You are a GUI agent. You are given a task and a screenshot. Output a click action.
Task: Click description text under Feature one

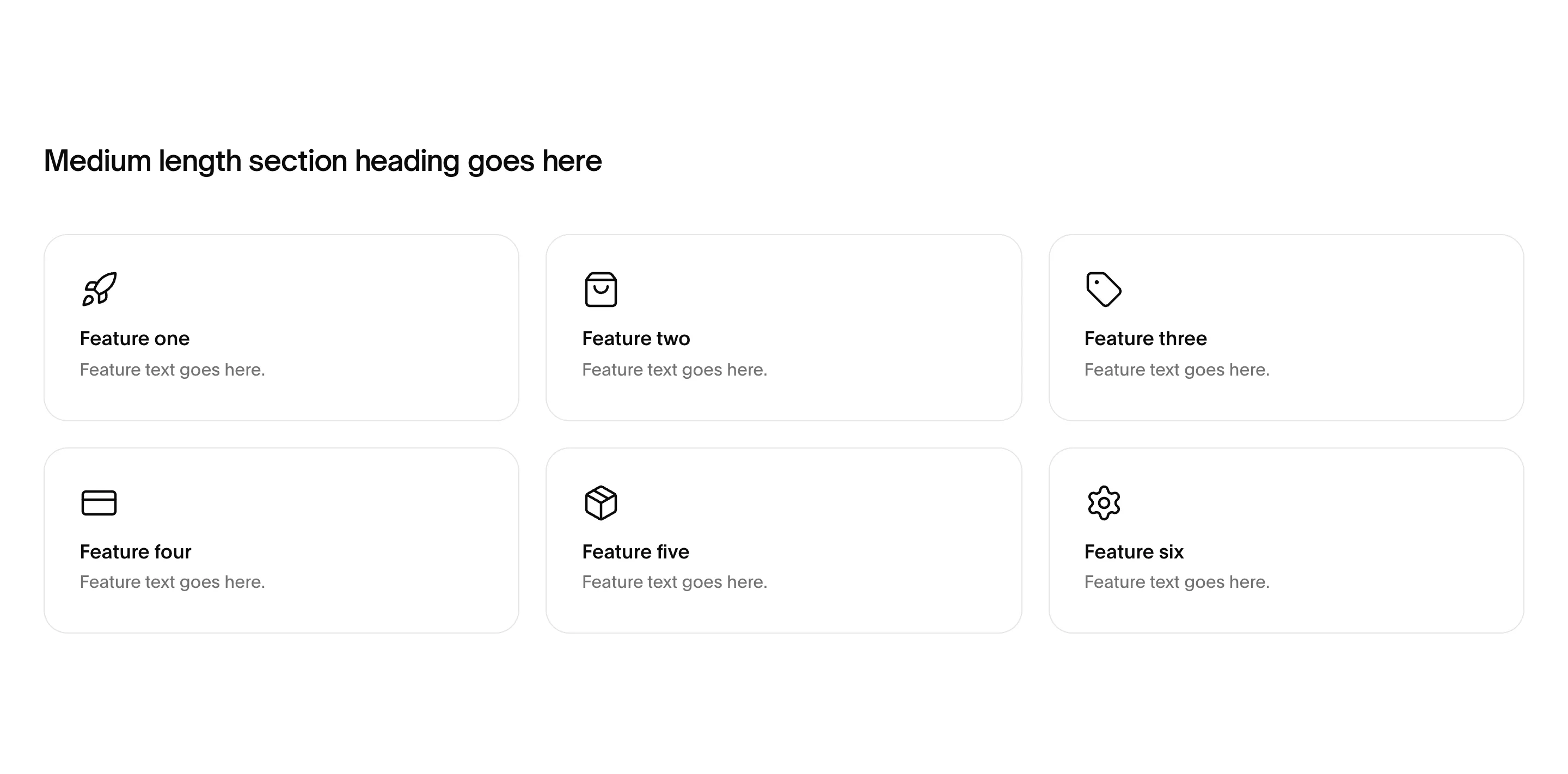pos(172,370)
